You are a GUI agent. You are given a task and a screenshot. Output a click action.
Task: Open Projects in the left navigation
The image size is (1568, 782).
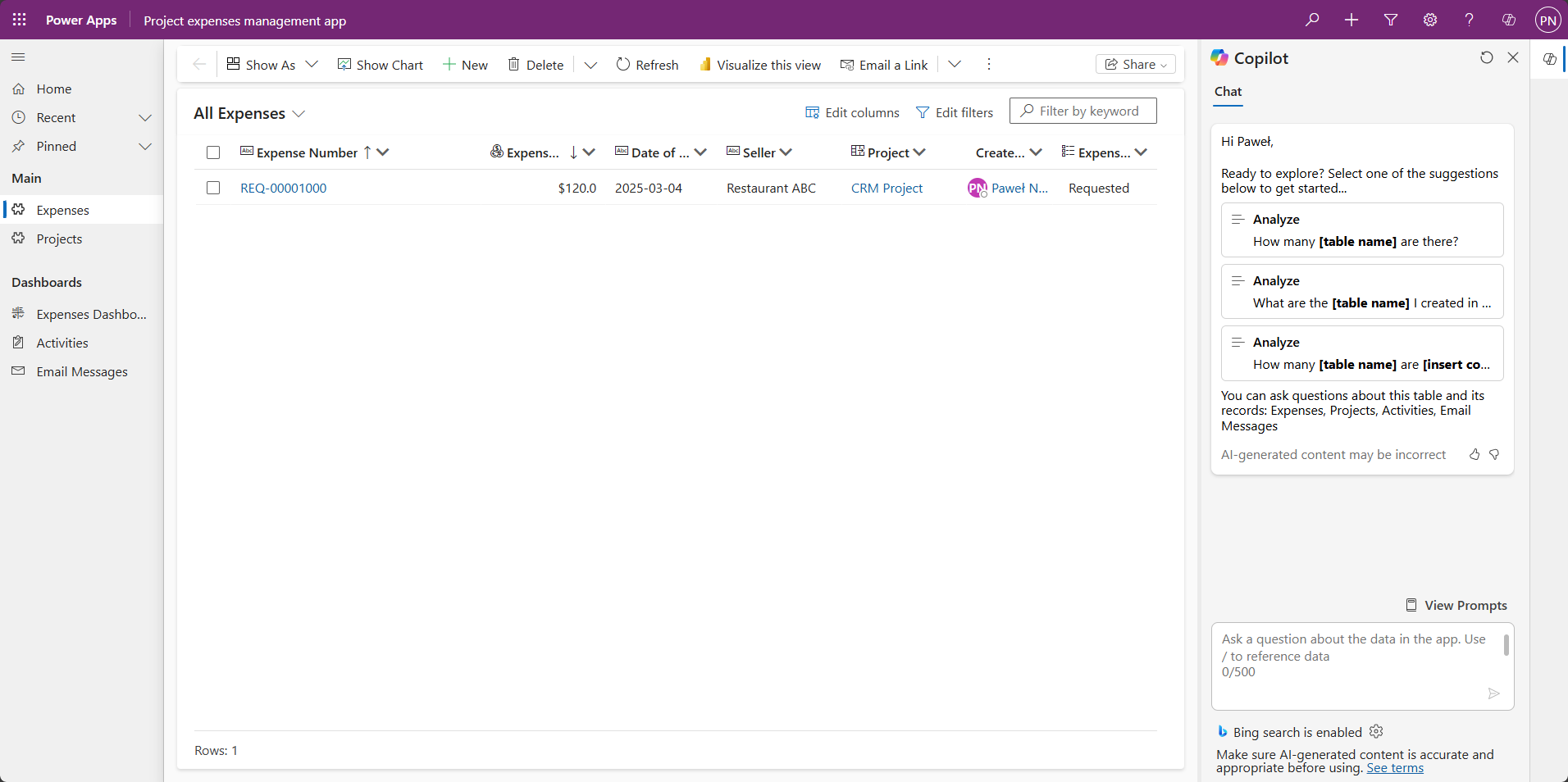click(59, 239)
